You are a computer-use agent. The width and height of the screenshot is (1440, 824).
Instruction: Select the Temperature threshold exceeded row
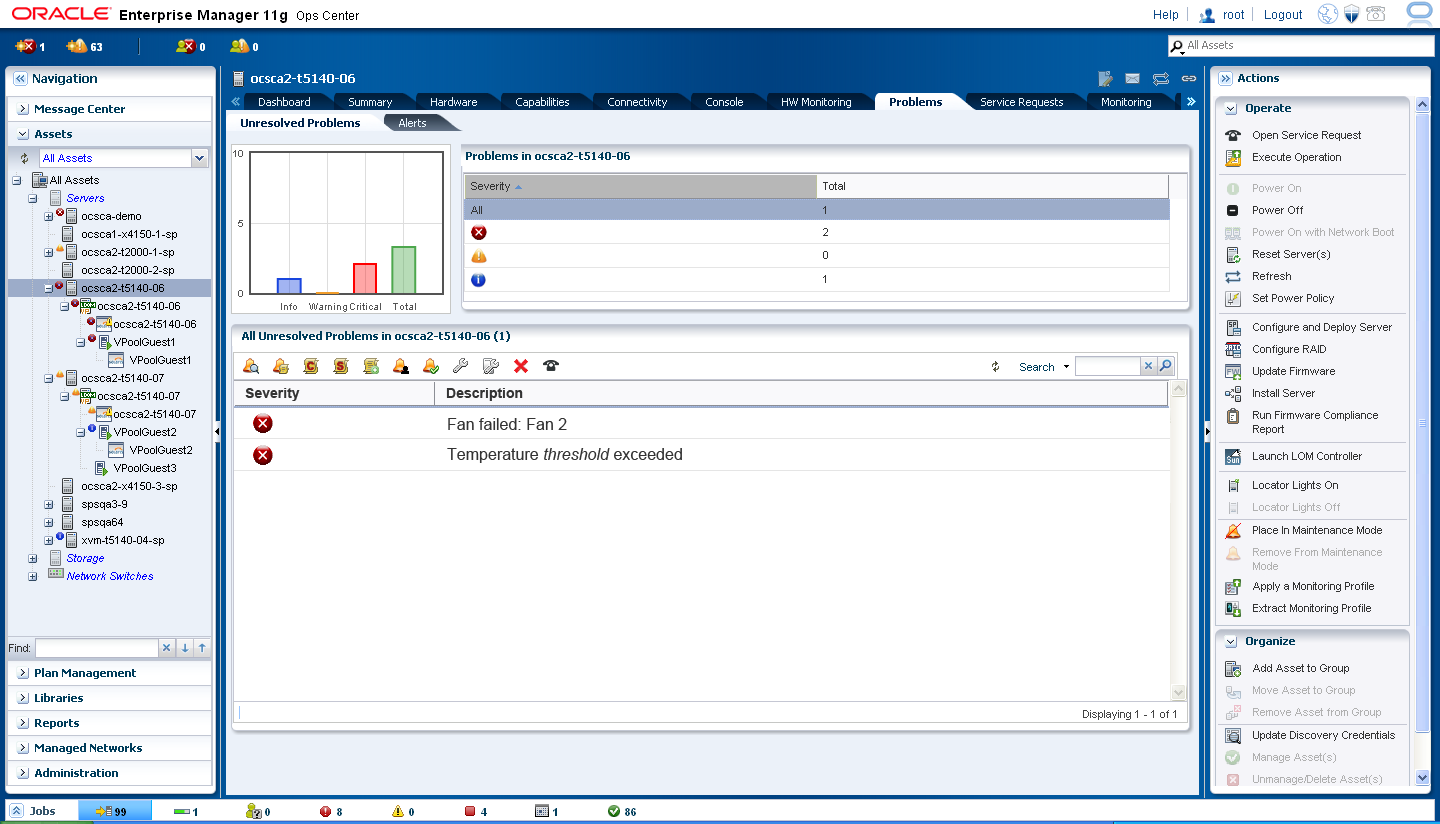click(700, 455)
